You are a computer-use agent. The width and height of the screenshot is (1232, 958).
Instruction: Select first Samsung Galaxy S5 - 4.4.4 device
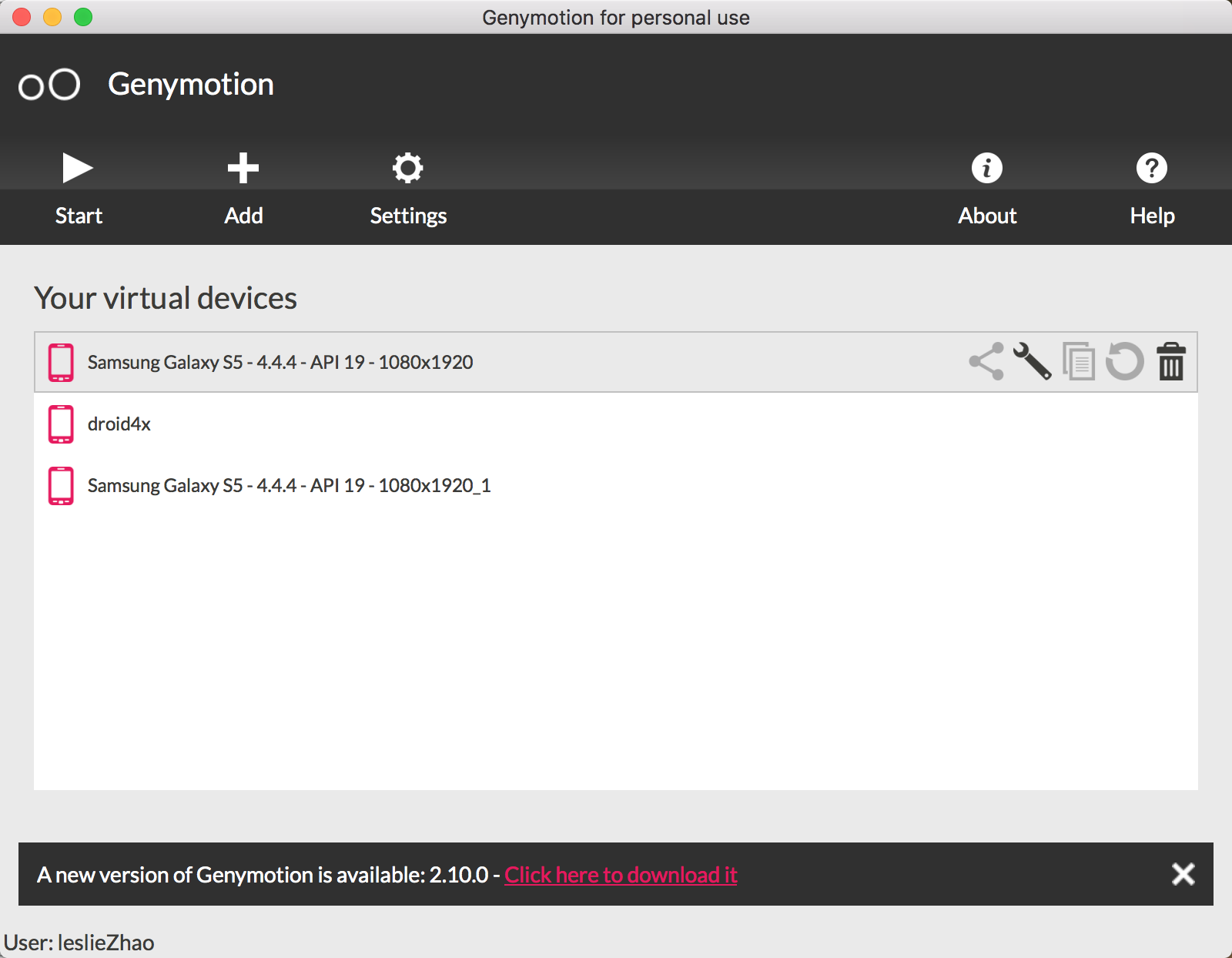[615, 362]
